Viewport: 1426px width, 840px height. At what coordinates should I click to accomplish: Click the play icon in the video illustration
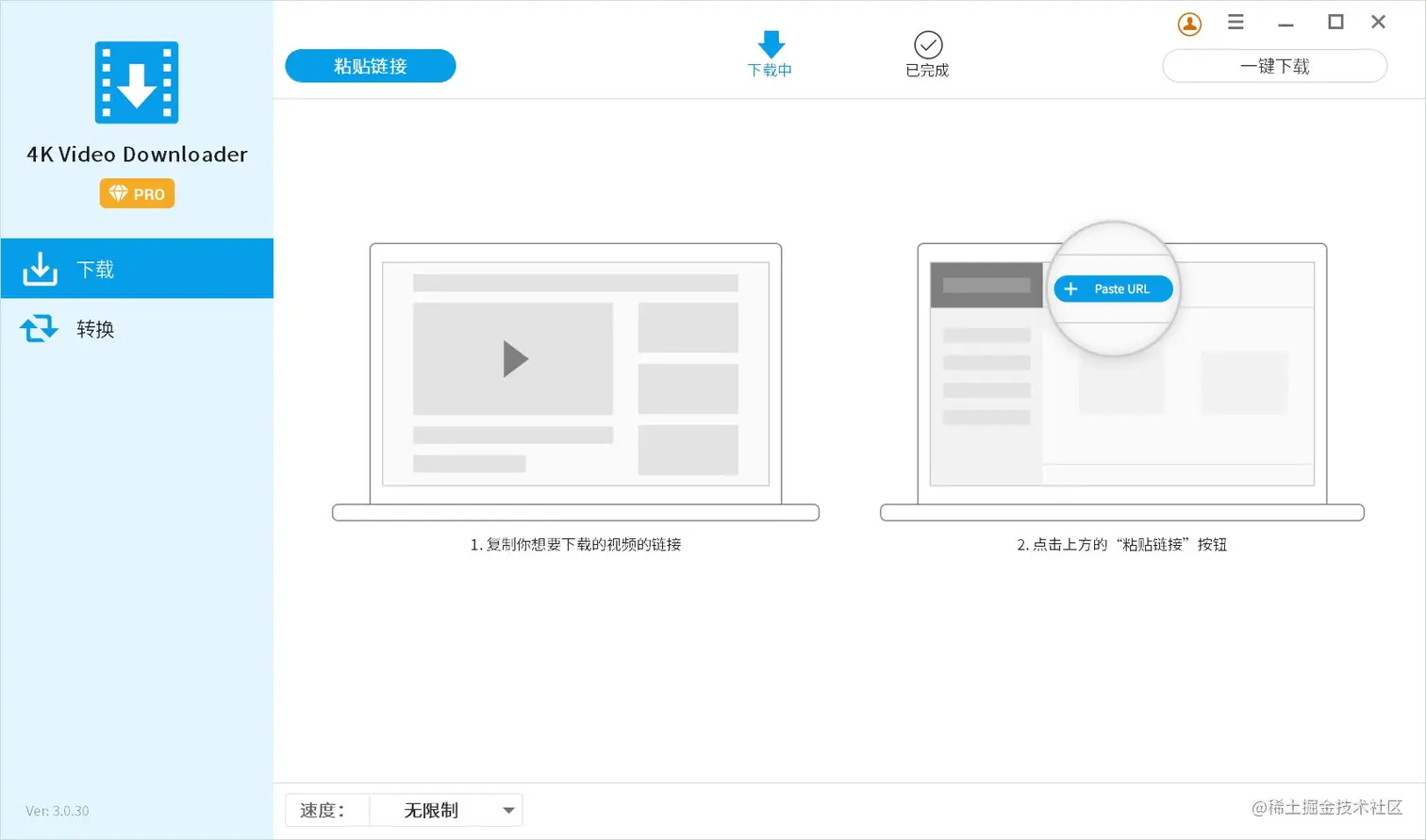515,359
